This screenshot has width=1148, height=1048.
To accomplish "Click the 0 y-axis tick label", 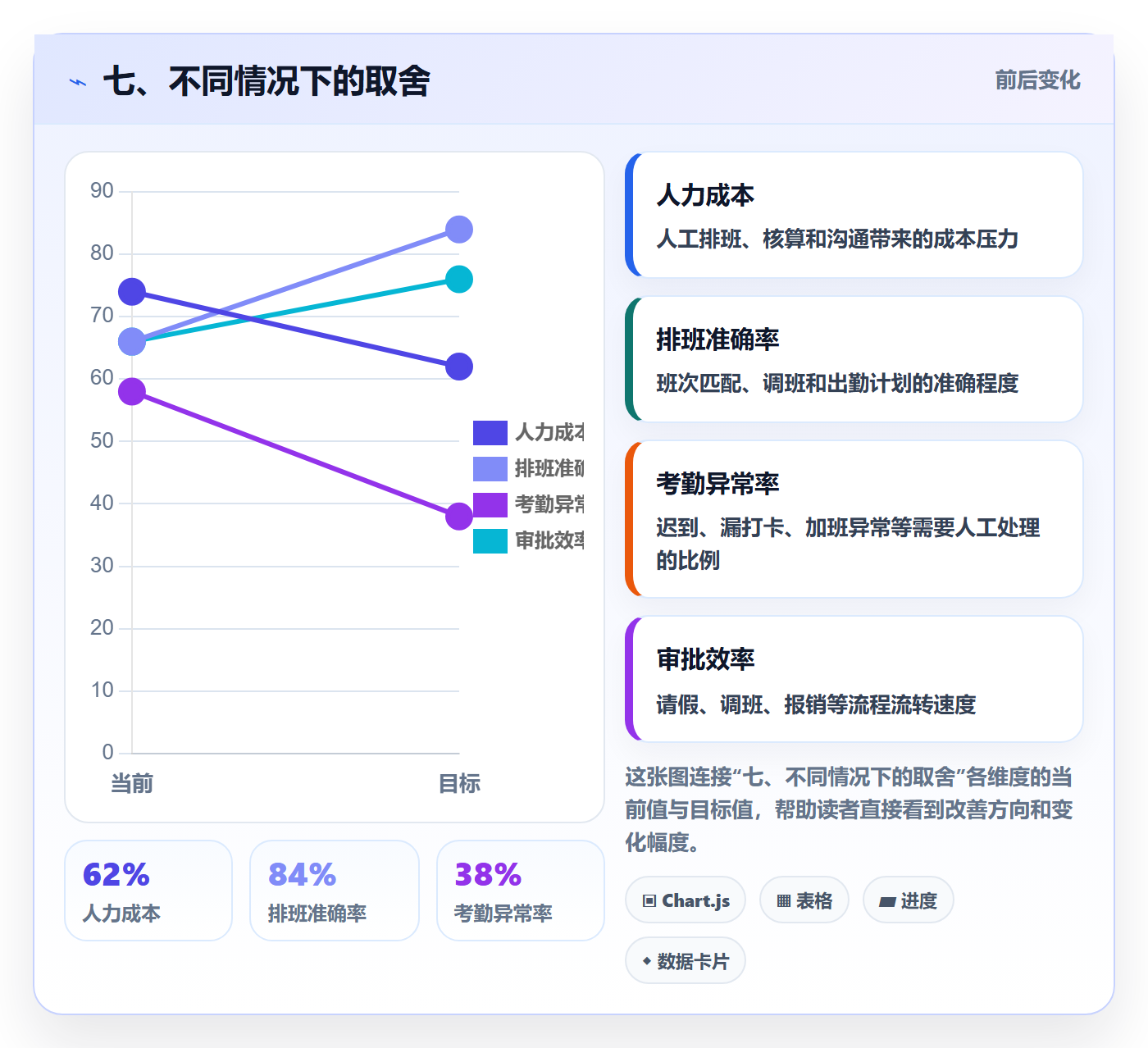I will [x=107, y=753].
